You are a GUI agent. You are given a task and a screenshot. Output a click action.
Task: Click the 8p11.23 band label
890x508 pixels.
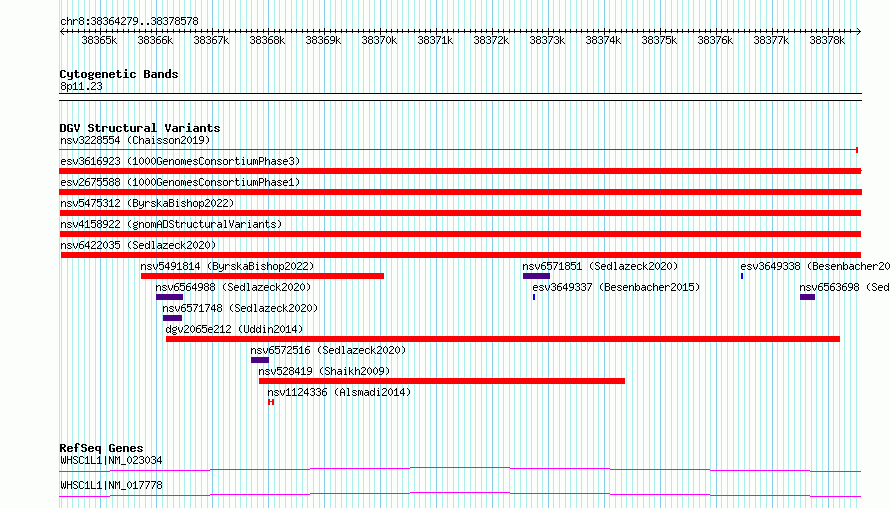81,87
